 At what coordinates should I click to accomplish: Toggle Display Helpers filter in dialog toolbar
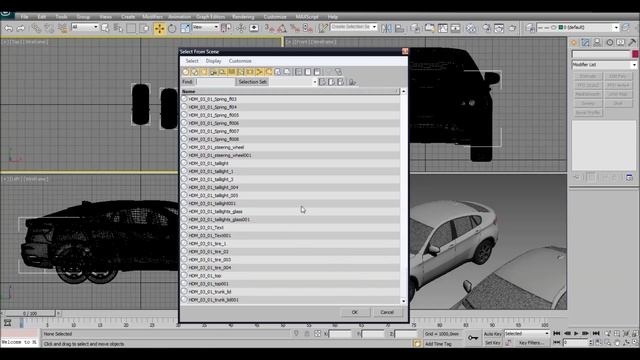(222, 72)
